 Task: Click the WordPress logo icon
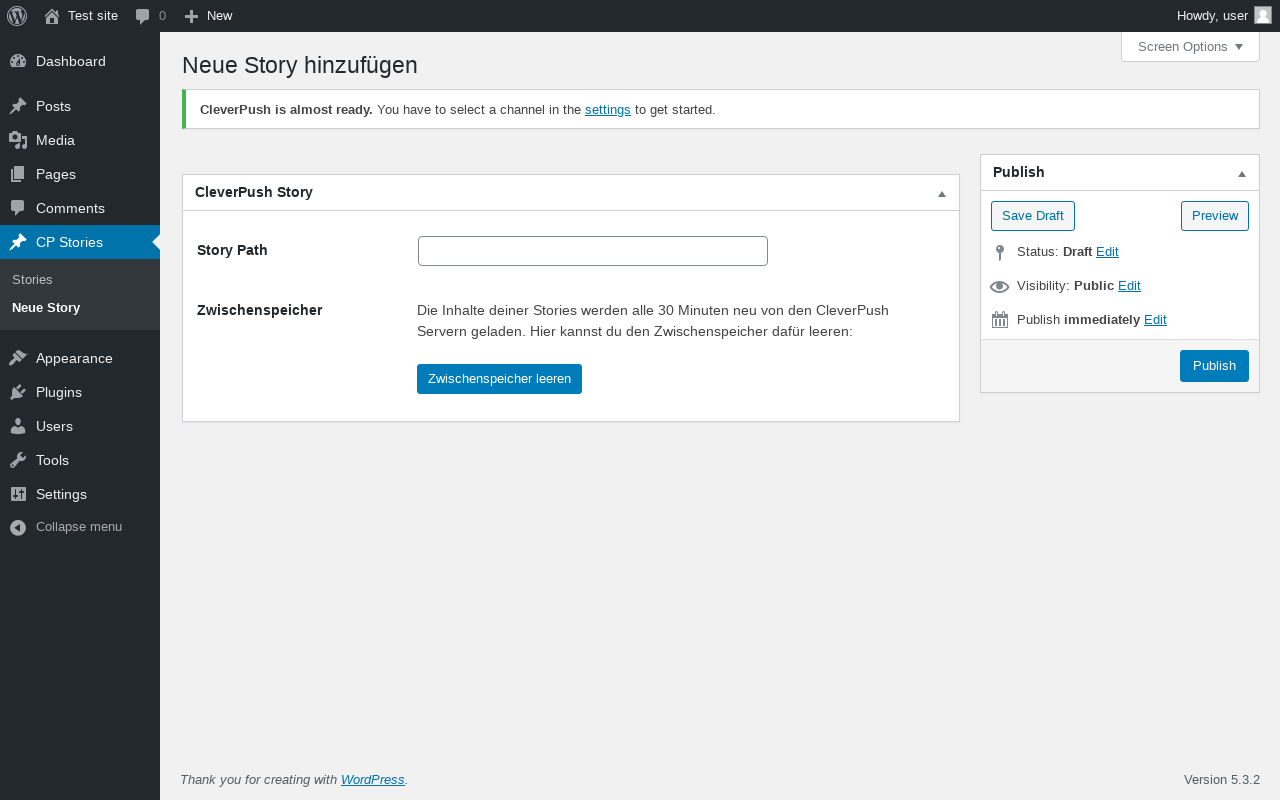(17, 16)
